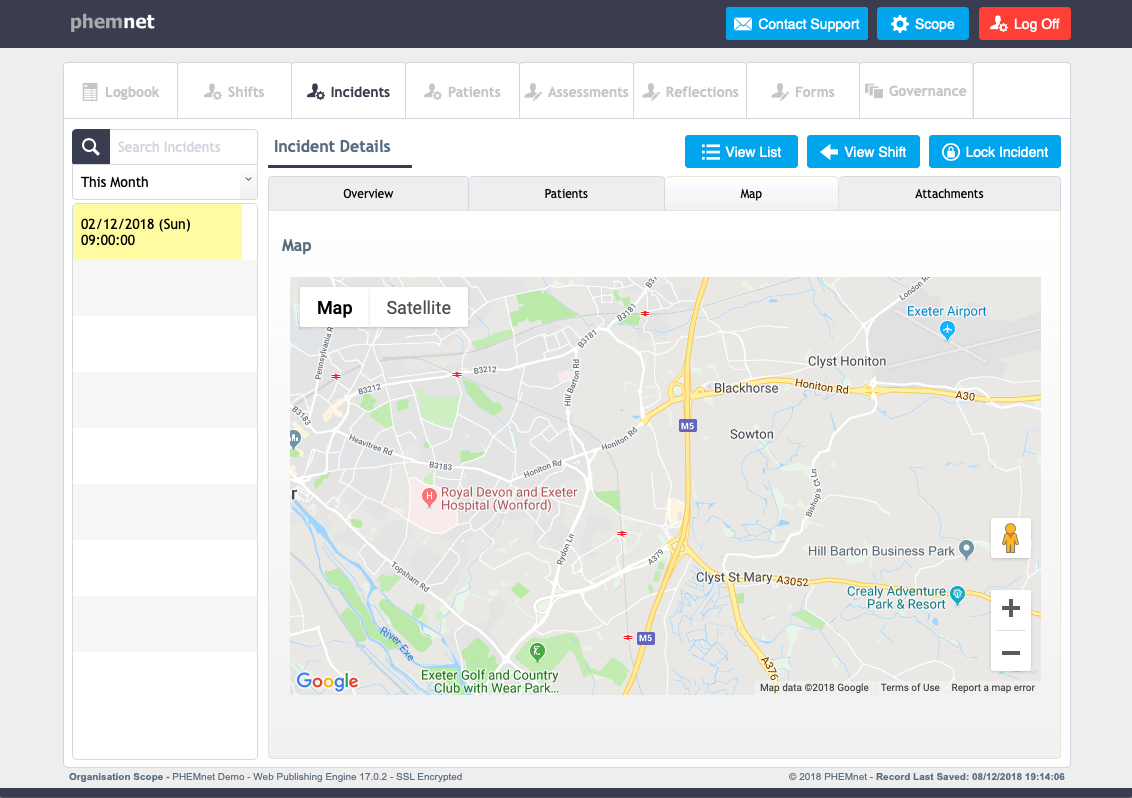Open the Patients main tab
Image resolution: width=1132 pixels, height=798 pixels.
click(x=463, y=91)
